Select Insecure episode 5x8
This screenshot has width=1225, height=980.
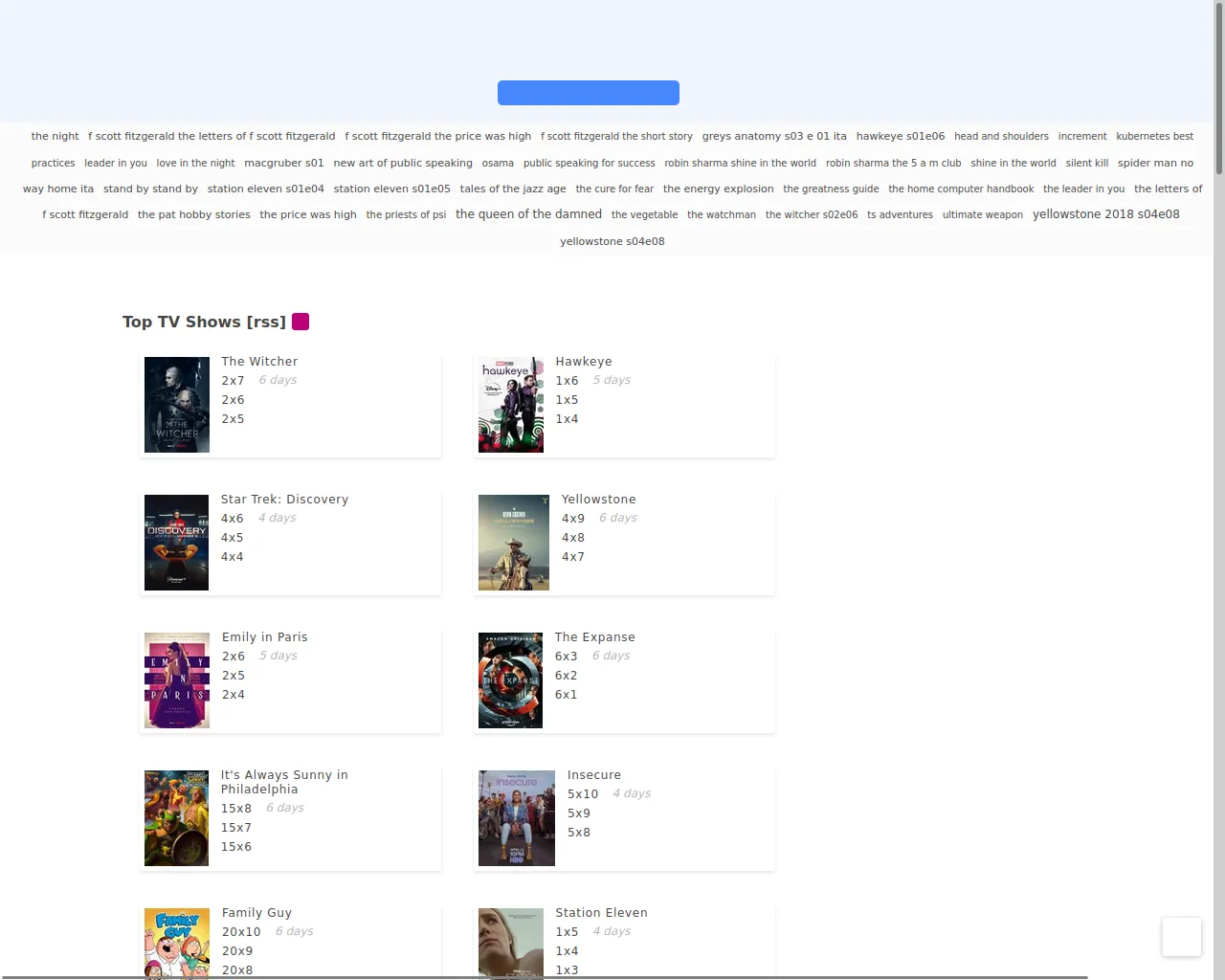click(x=578, y=833)
